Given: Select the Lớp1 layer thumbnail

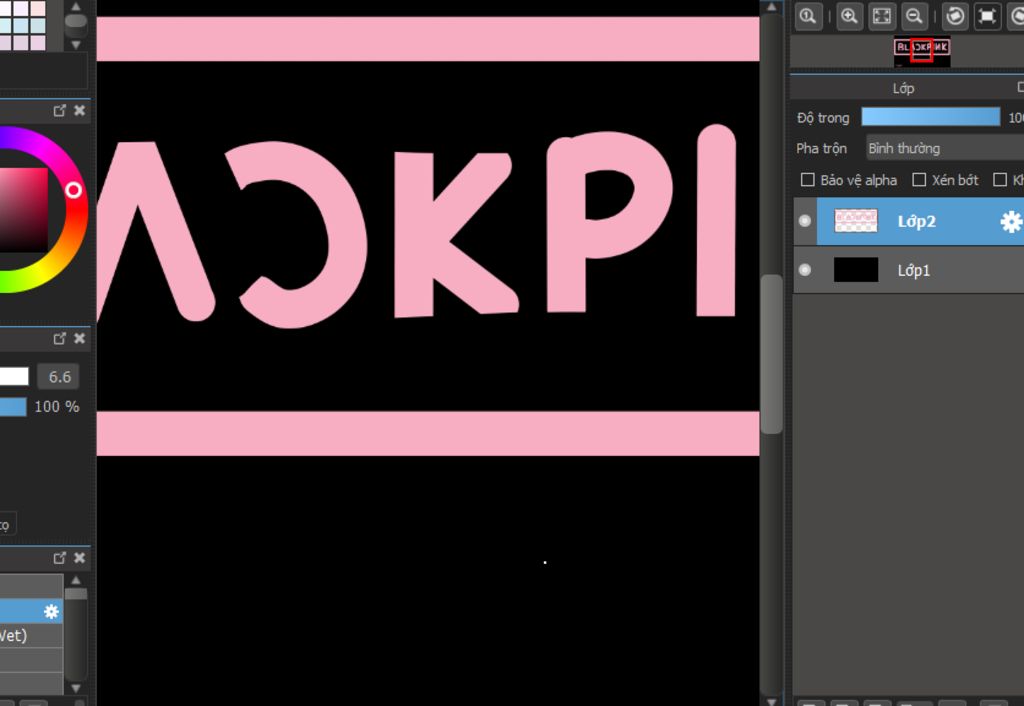Looking at the screenshot, I should coord(856,270).
